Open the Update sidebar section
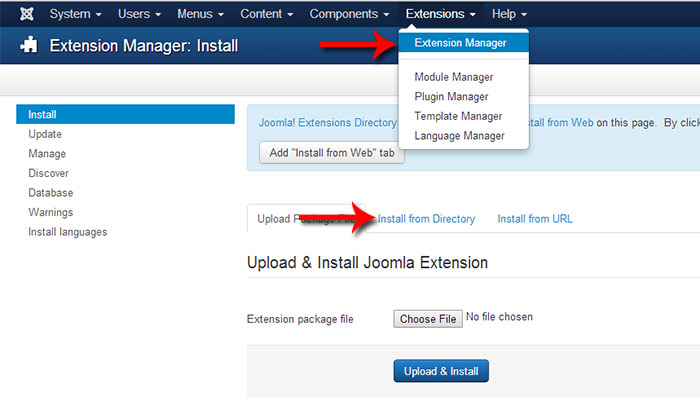700x397 pixels. (45, 134)
